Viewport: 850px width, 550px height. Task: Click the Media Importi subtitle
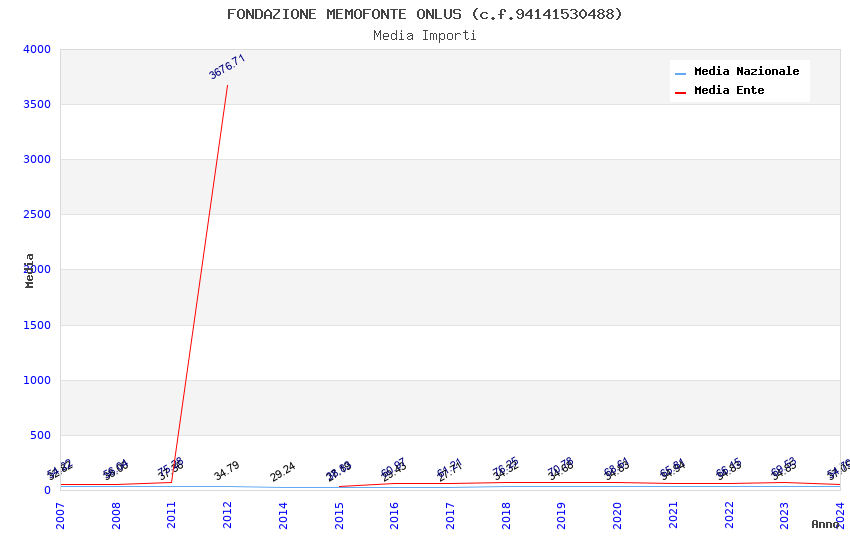pyautogui.click(x=424, y=35)
